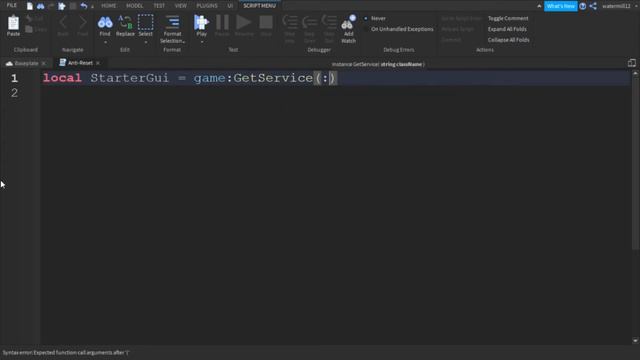Click the Format Selection icon
This screenshot has height=360, width=640.
[x=172, y=22]
